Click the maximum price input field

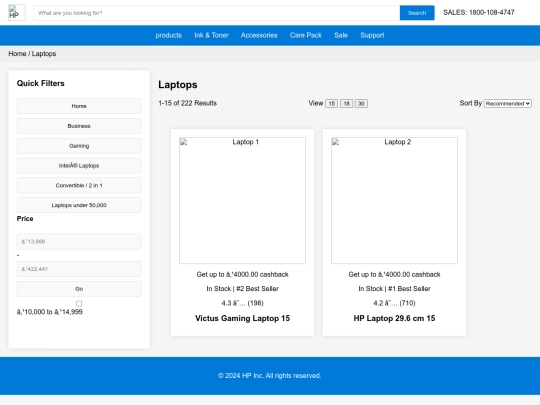tap(79, 269)
